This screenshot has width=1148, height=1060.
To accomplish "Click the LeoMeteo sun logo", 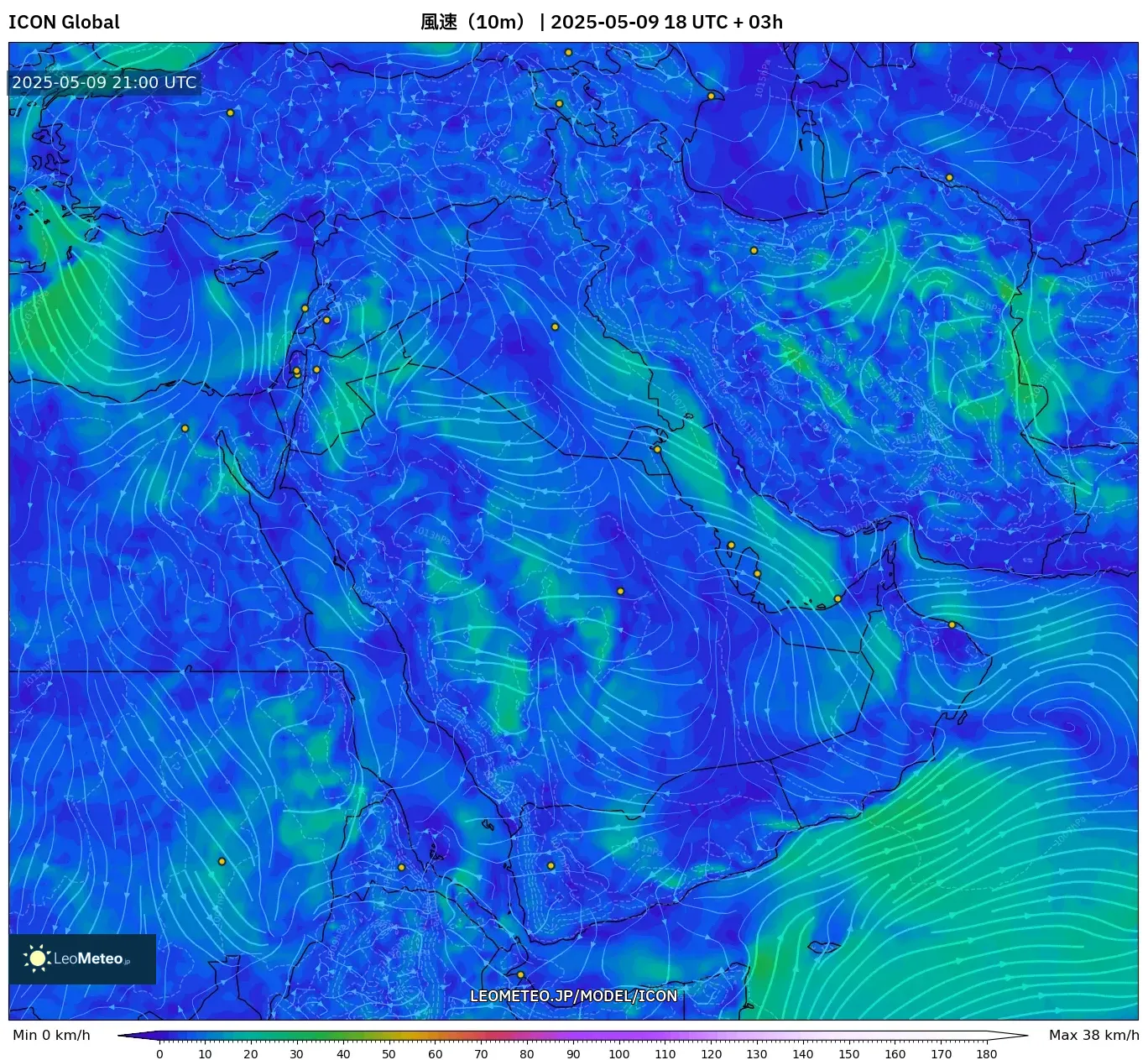I will coord(37,958).
